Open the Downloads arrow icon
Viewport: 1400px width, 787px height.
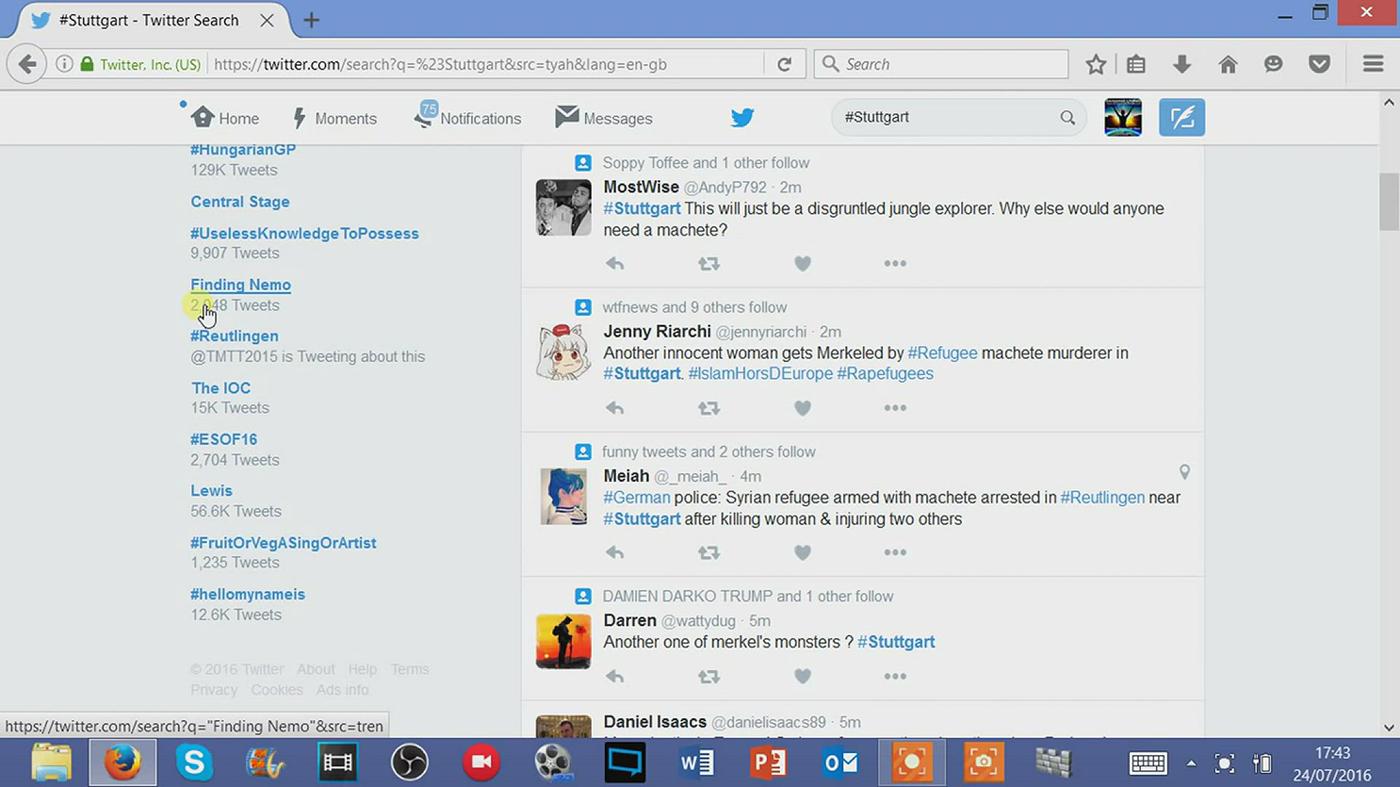[1182, 65]
